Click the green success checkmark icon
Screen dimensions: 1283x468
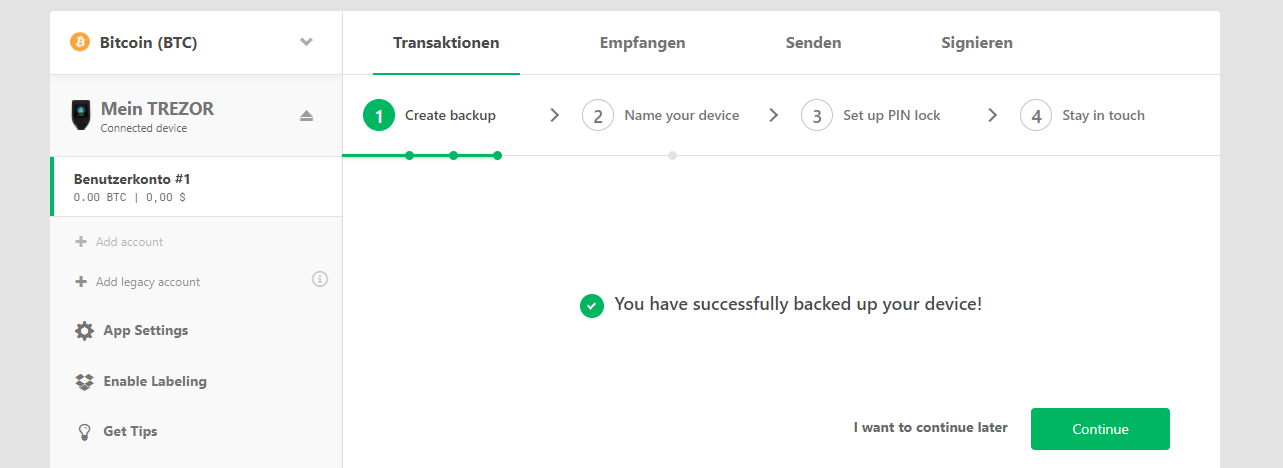click(x=592, y=305)
